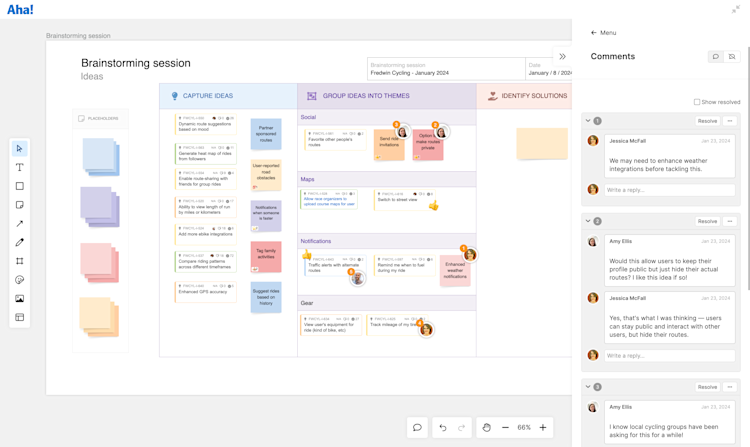
Task: Select the Tag family activities sticky
Action: (266, 257)
